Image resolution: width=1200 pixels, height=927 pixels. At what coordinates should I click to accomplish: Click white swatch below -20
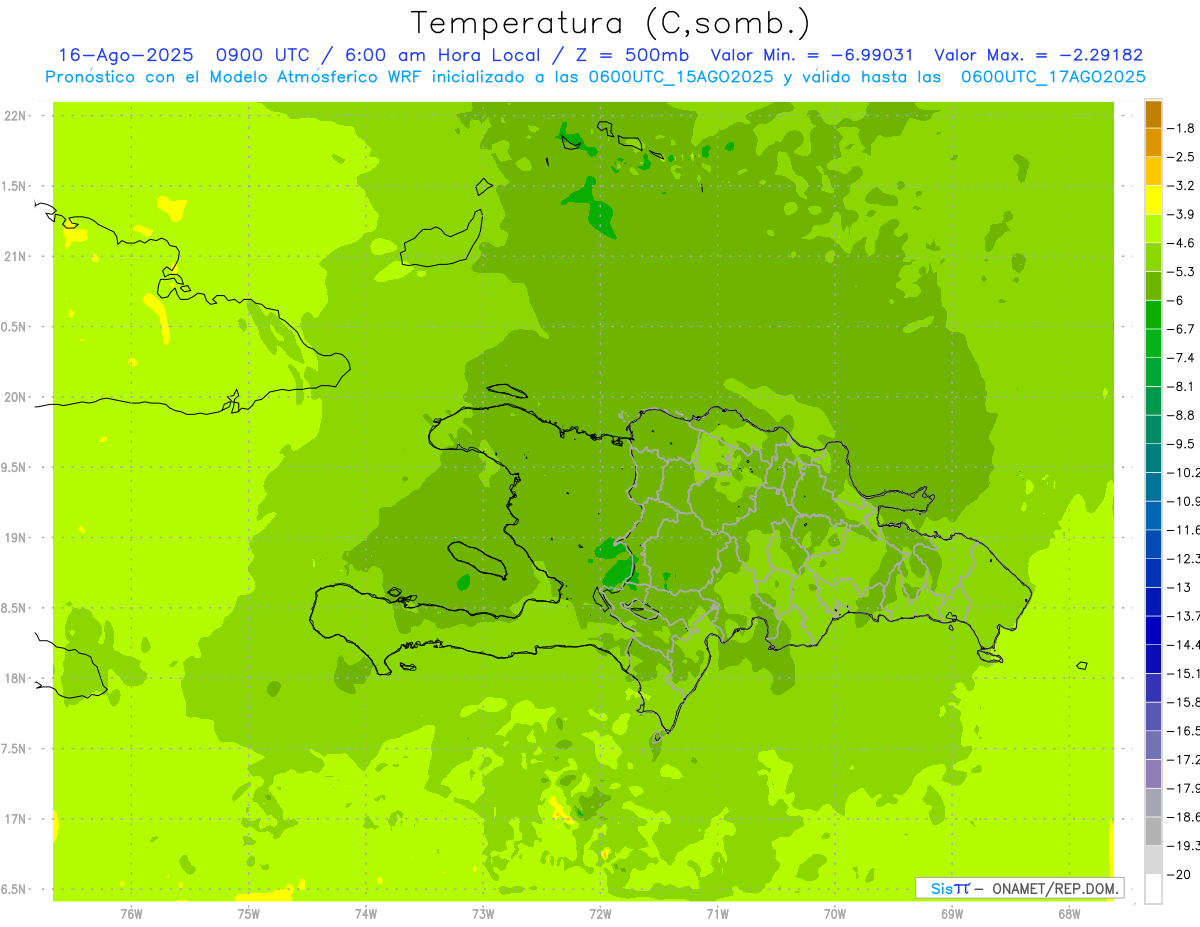tap(1153, 889)
